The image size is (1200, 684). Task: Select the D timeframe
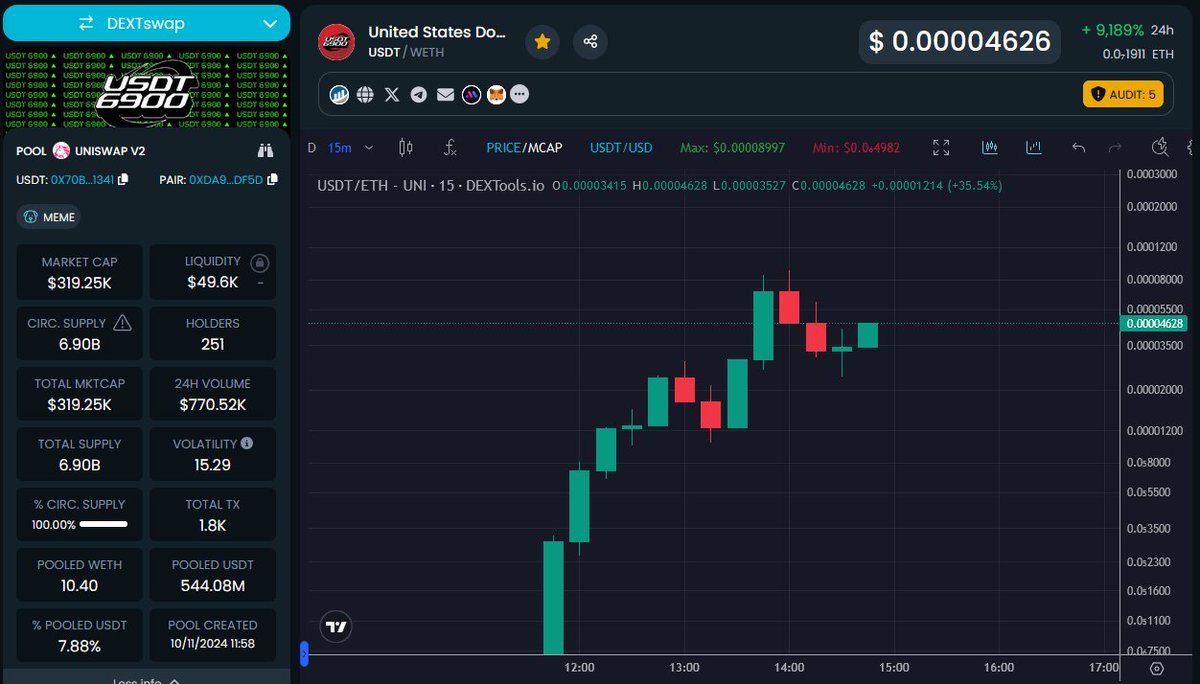(x=311, y=148)
